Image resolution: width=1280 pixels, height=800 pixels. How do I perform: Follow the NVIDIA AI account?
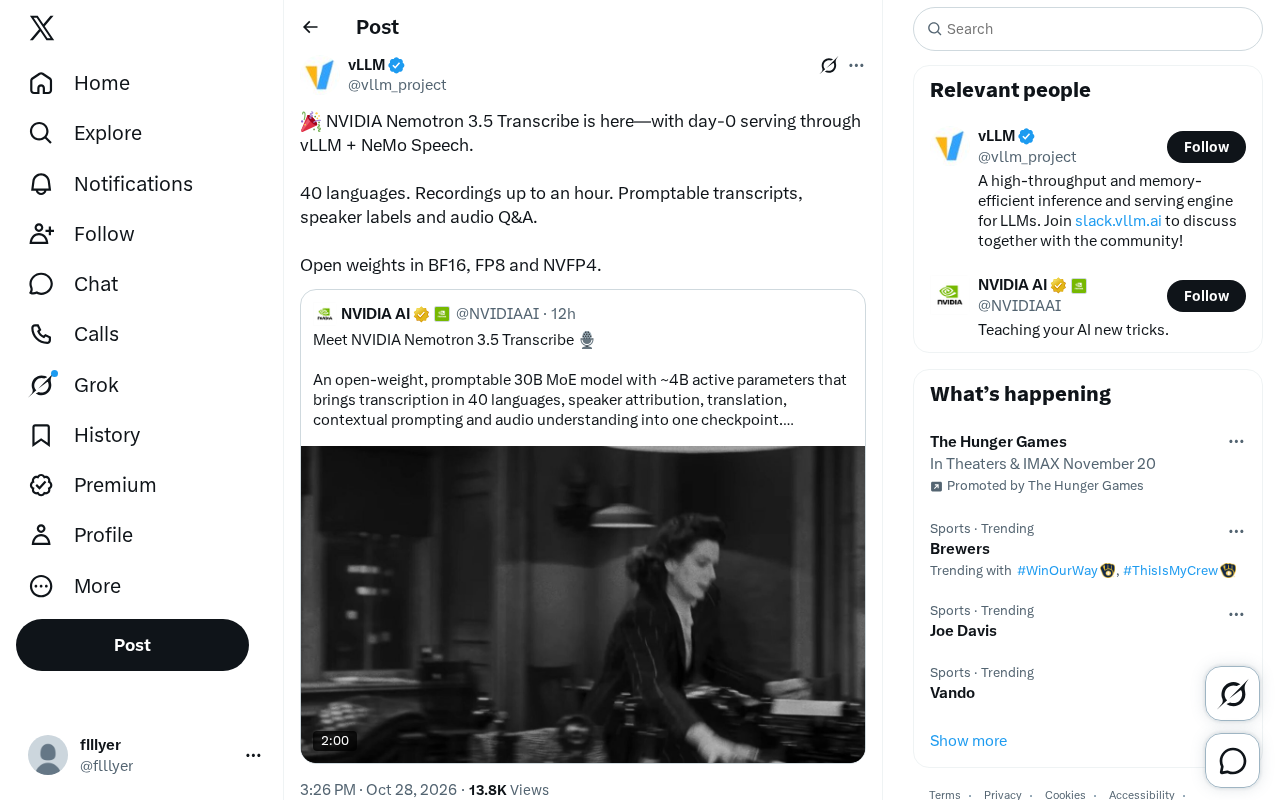tap(1206, 296)
